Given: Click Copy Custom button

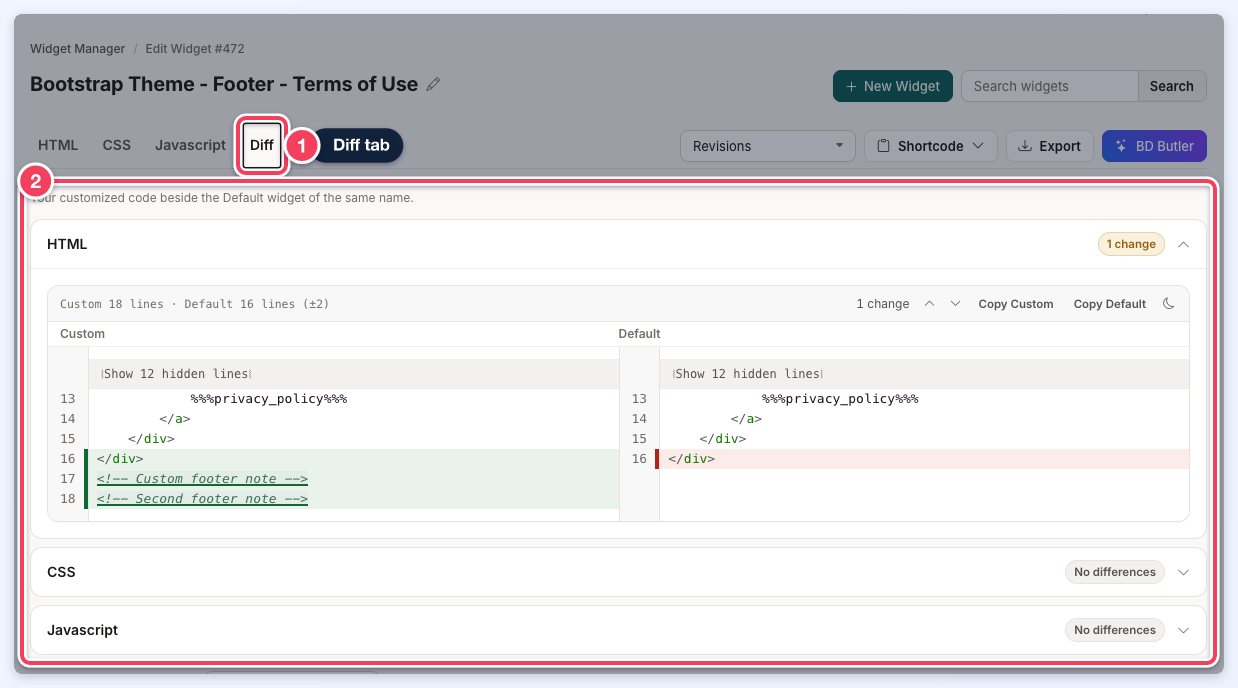Looking at the screenshot, I should point(1016,304).
